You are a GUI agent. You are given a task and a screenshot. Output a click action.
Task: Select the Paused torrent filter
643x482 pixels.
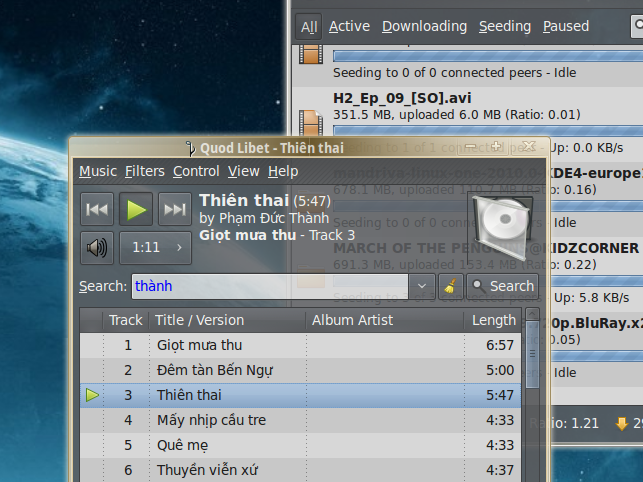(x=566, y=26)
